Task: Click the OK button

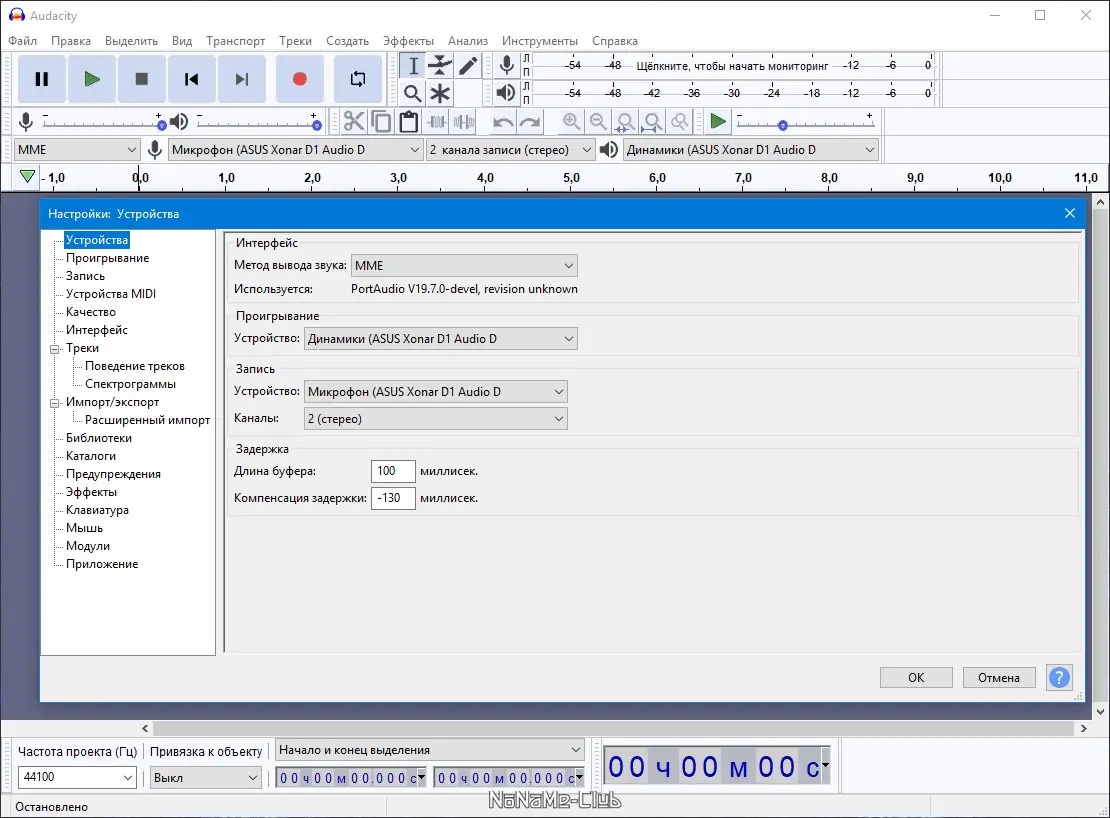Action: click(x=916, y=677)
